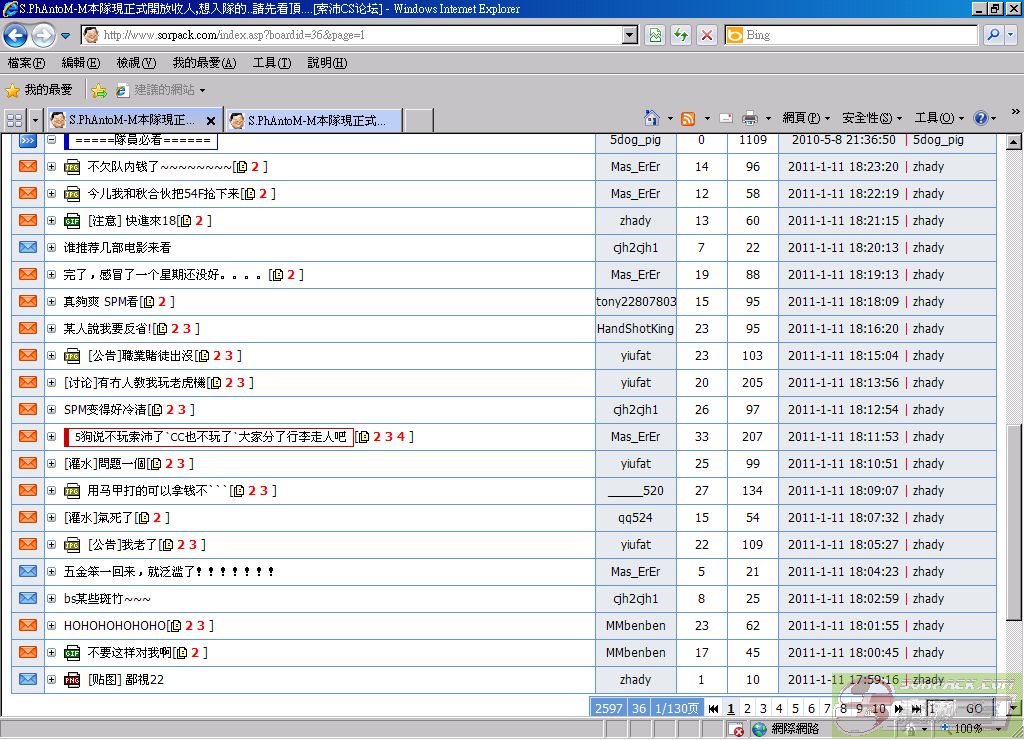Image resolution: width=1024 pixels, height=740 pixels.
Task: Open the Favorites star button
Action: (39, 90)
